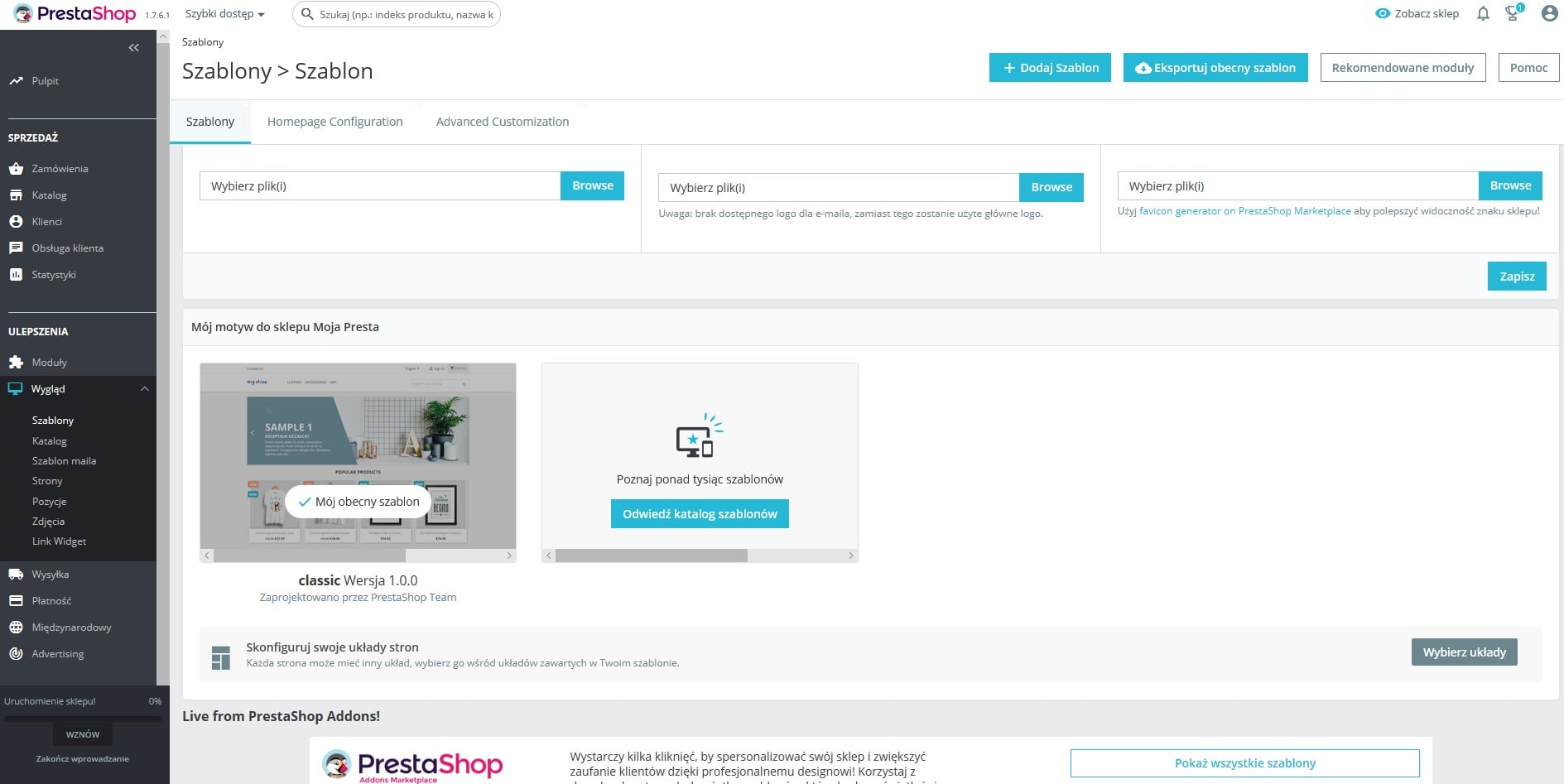This screenshot has height=784, width=1564.
Task: Select the Wysyłka shipping icon
Action: pos(17,574)
